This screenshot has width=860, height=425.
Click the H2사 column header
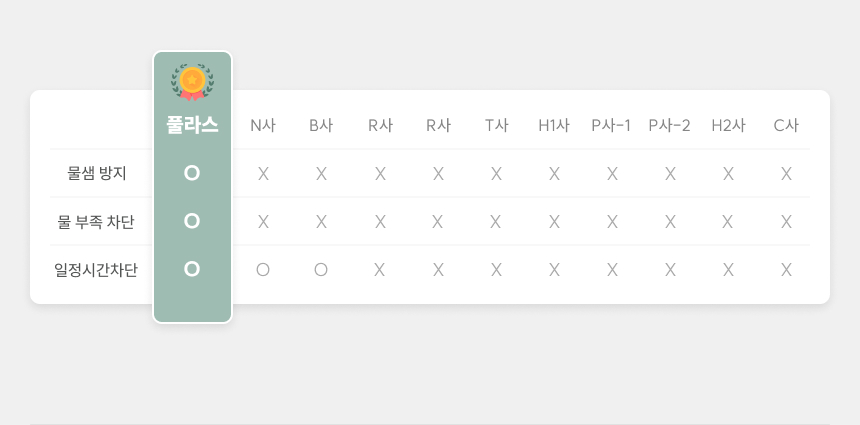coord(728,126)
